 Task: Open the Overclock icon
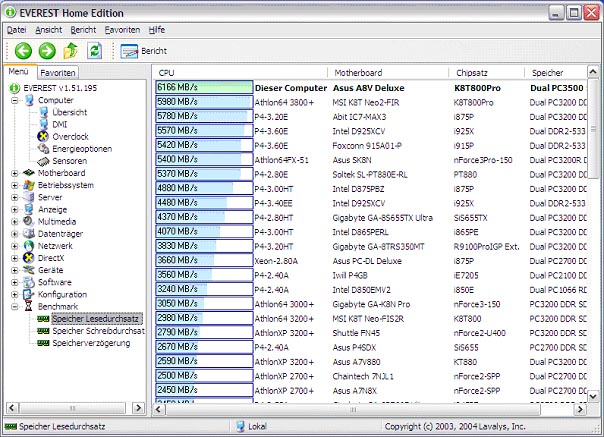[x=43, y=136]
